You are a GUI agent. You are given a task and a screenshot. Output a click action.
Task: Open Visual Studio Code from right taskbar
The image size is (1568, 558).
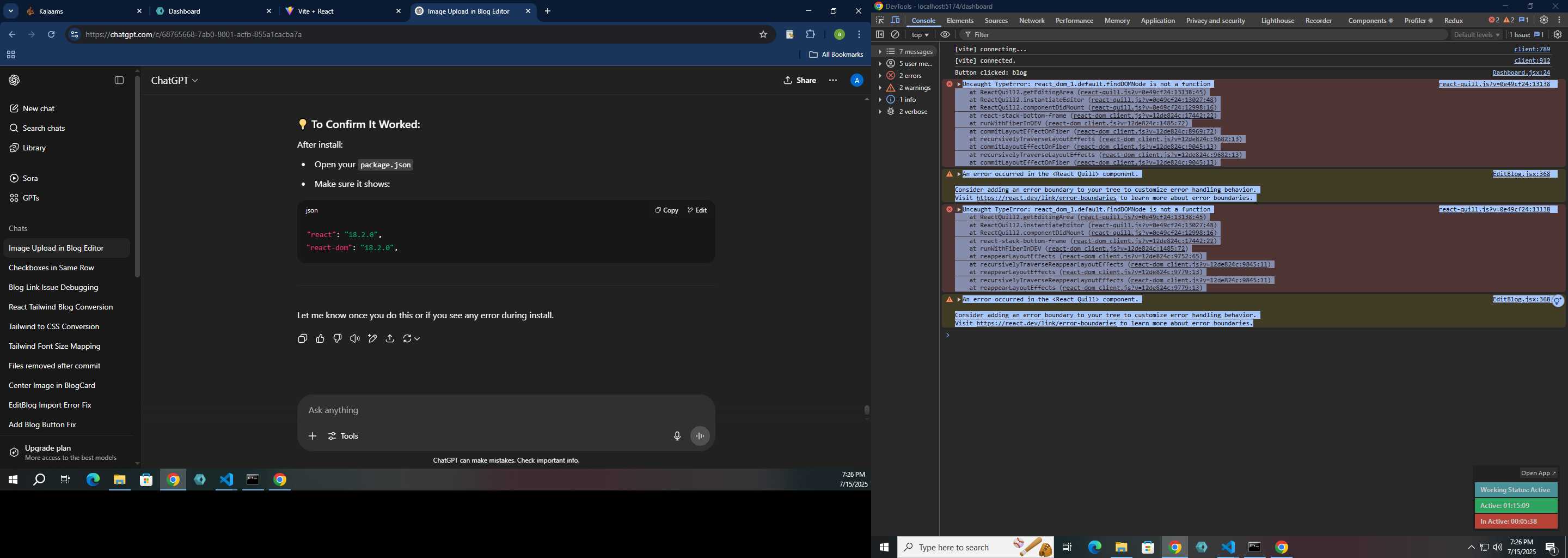click(x=1228, y=547)
